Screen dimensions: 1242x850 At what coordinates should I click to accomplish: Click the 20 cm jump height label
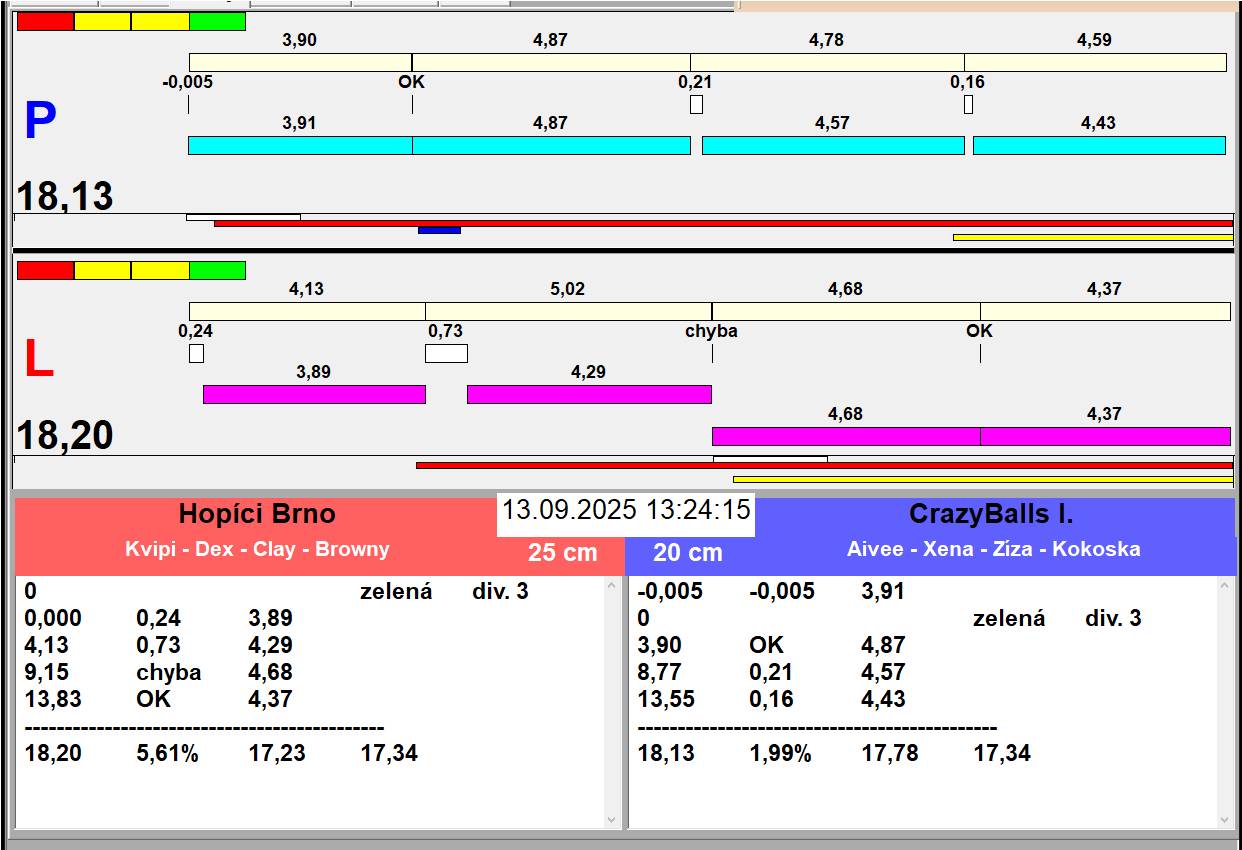pyautogui.click(x=687, y=552)
